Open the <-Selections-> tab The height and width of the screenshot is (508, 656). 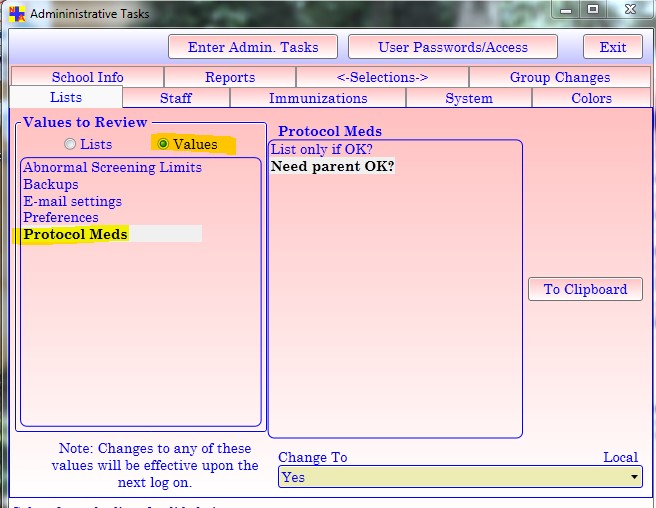click(x=382, y=77)
